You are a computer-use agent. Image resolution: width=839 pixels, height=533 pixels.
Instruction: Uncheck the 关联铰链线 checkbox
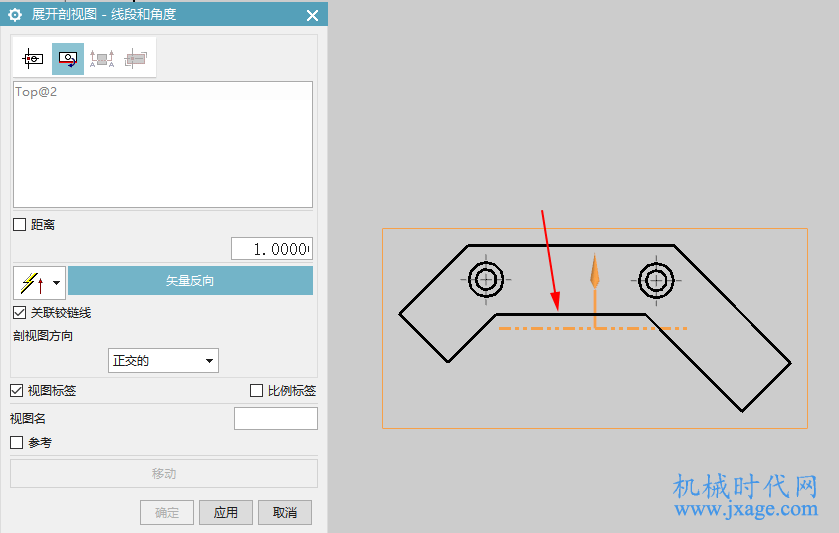[x=19, y=313]
